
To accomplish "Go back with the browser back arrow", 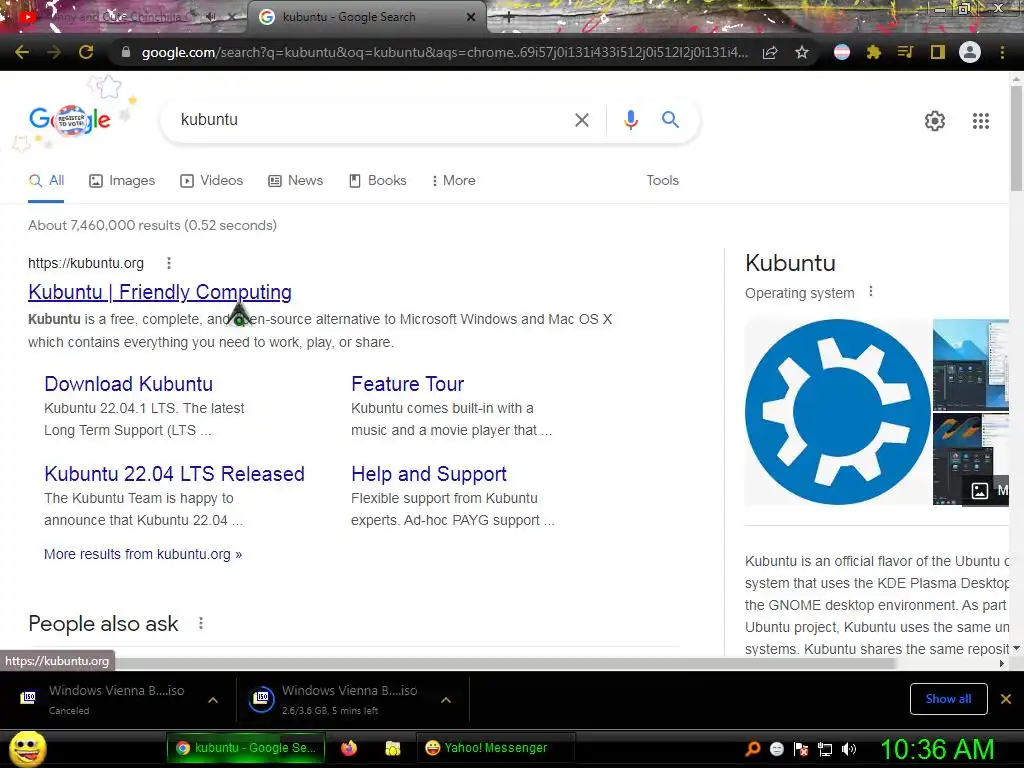I will coord(22,52).
